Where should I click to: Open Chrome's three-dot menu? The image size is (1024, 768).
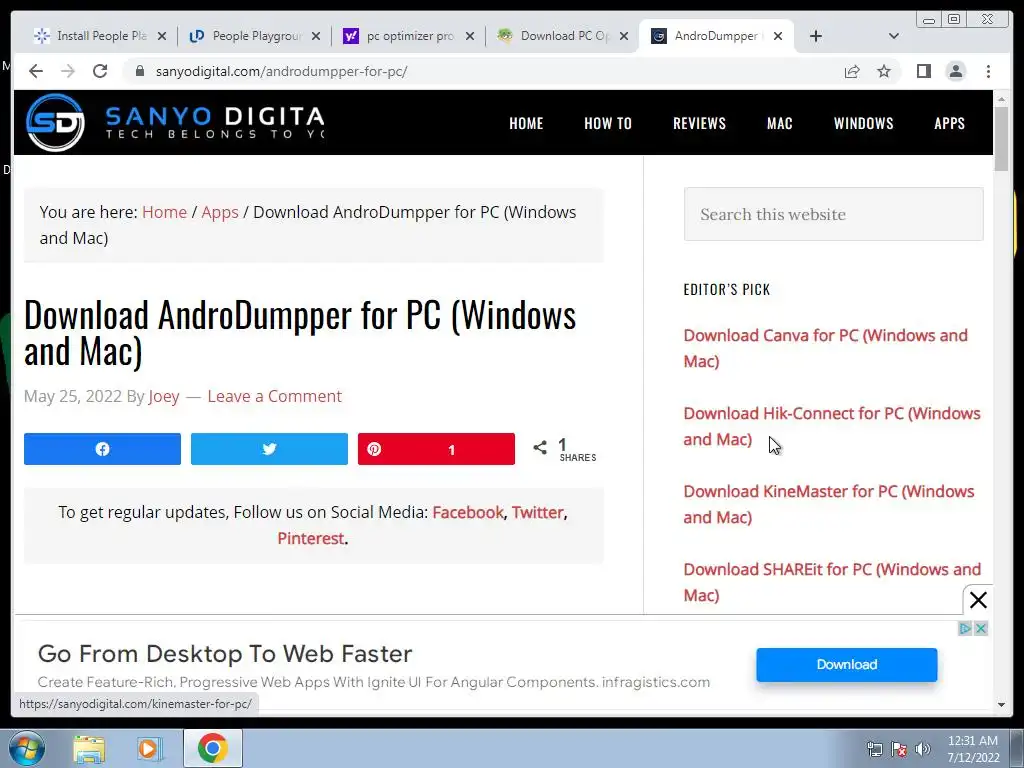click(x=988, y=71)
